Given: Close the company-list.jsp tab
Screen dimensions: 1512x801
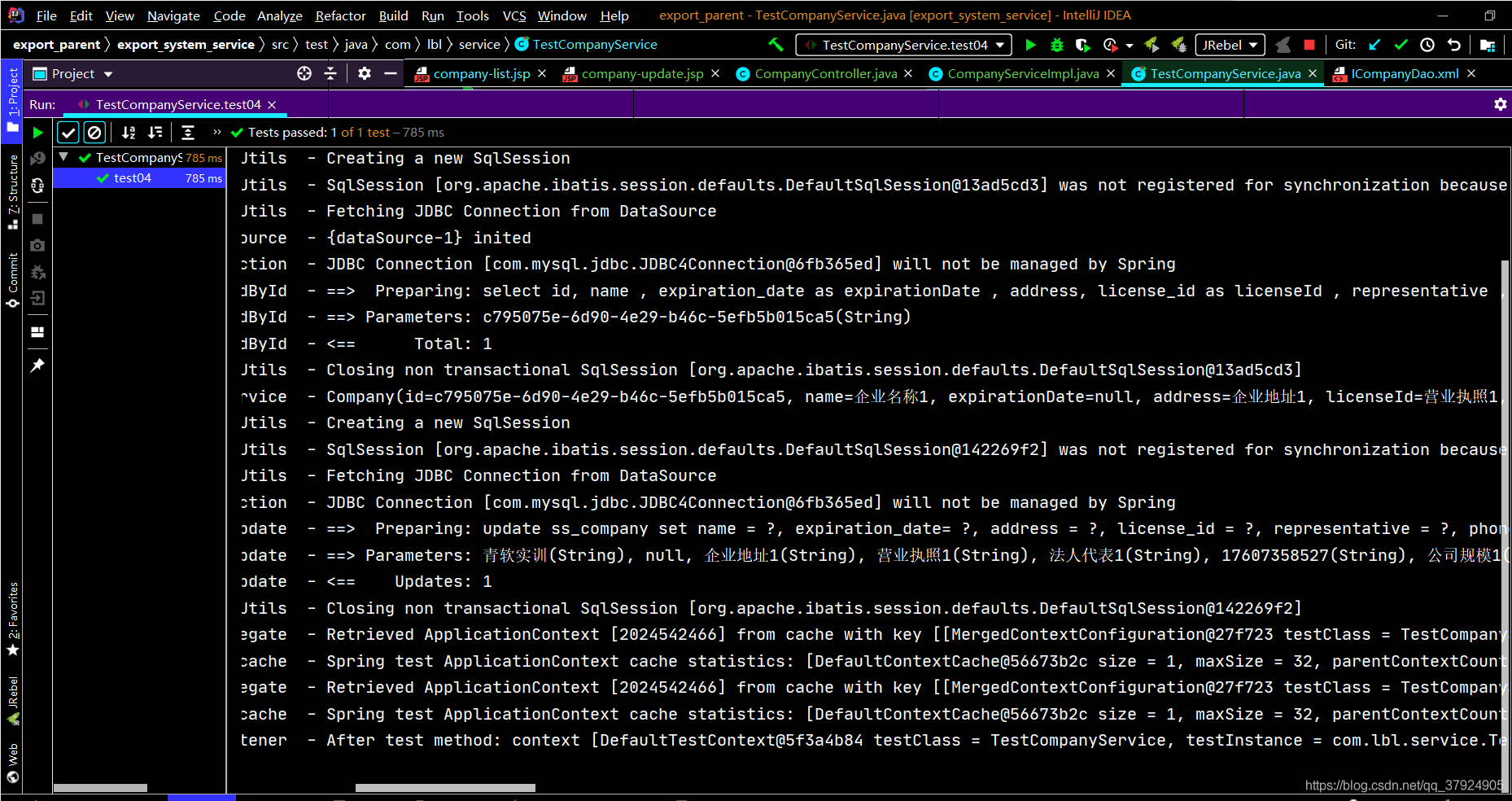Looking at the screenshot, I should click(542, 73).
